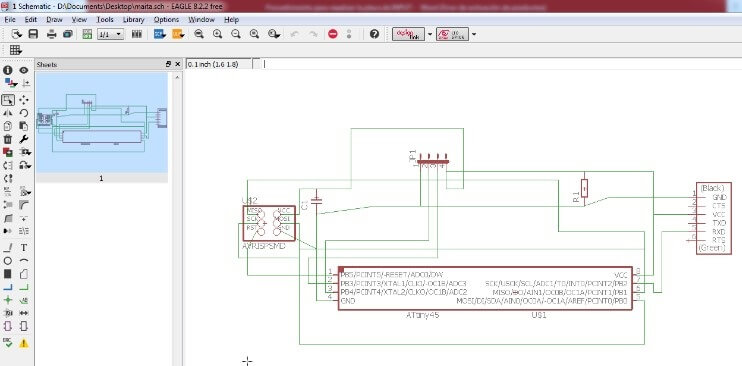Open the Tools menu

105,20
